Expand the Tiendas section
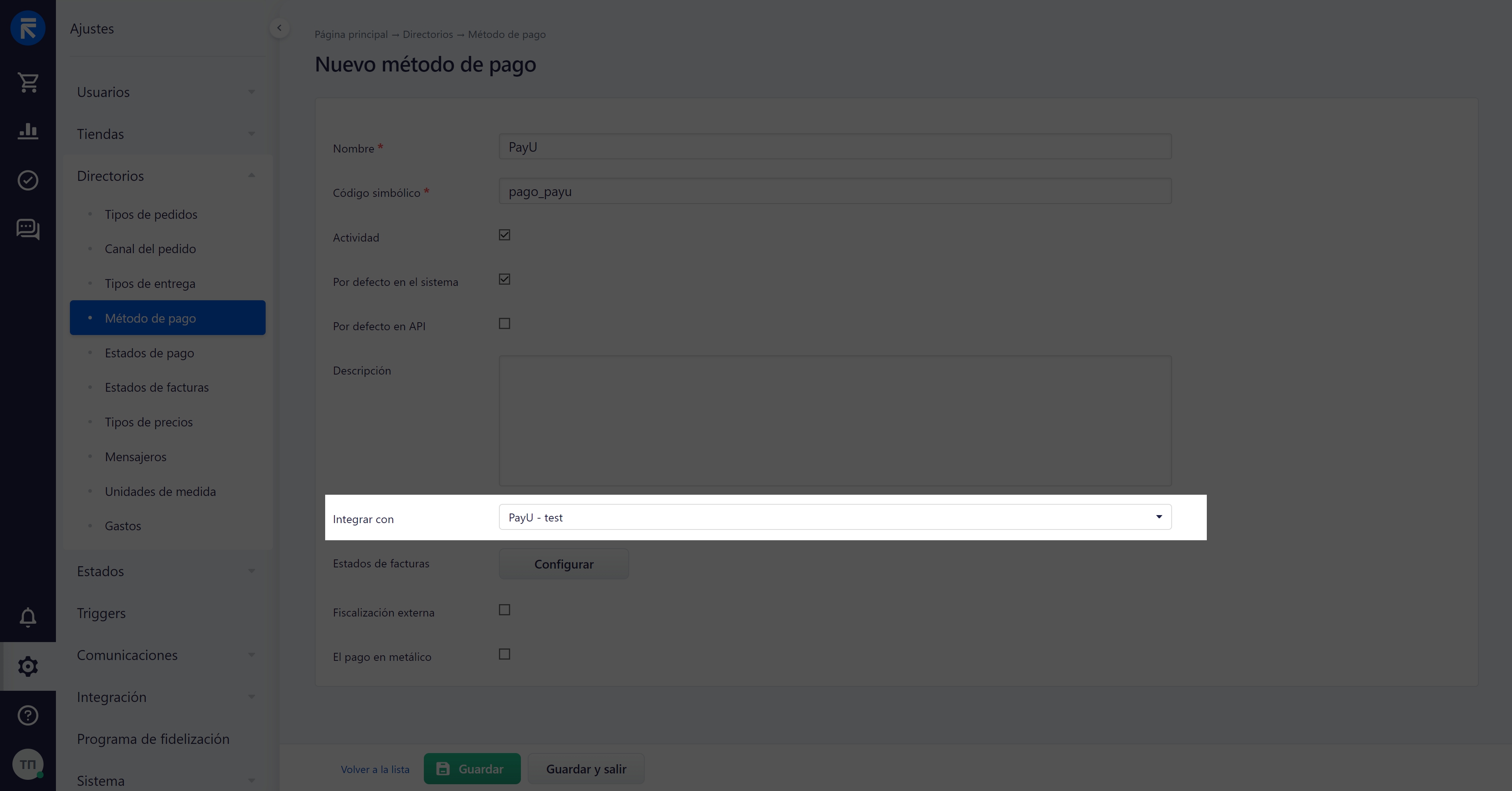The height and width of the screenshot is (791, 1512). click(167, 134)
